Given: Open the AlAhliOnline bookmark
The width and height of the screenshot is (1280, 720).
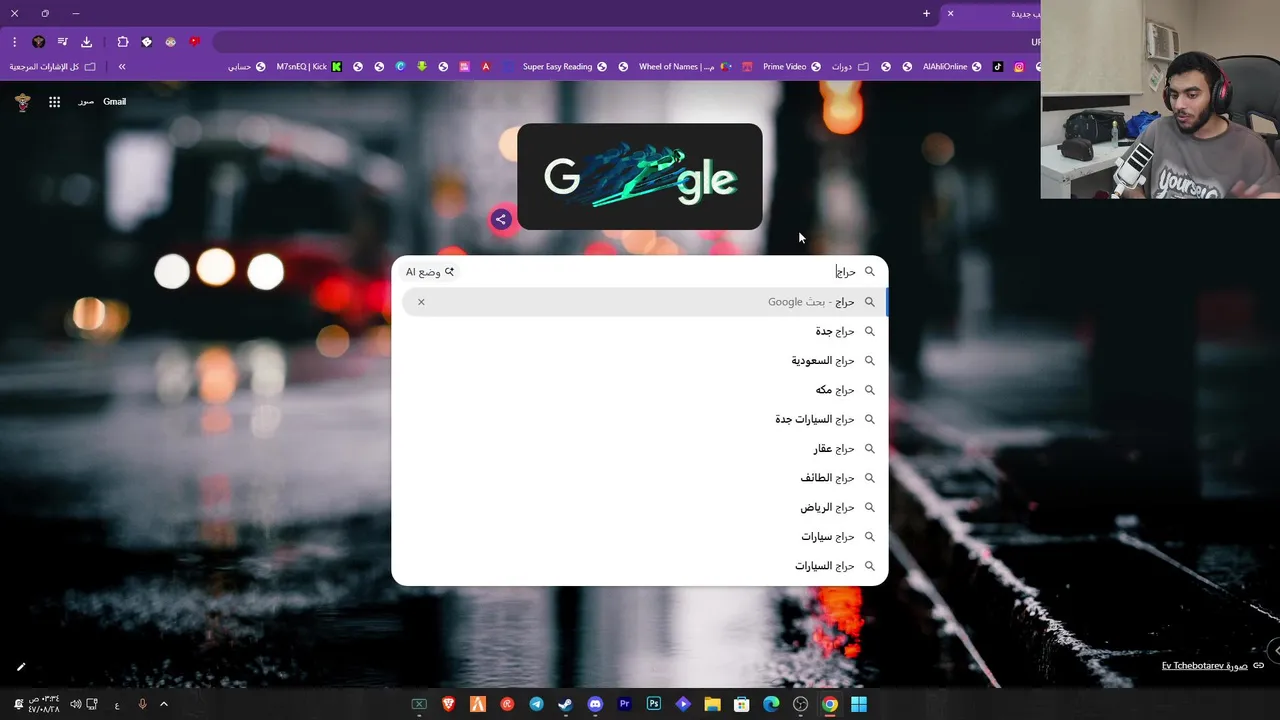Looking at the screenshot, I should (x=951, y=67).
